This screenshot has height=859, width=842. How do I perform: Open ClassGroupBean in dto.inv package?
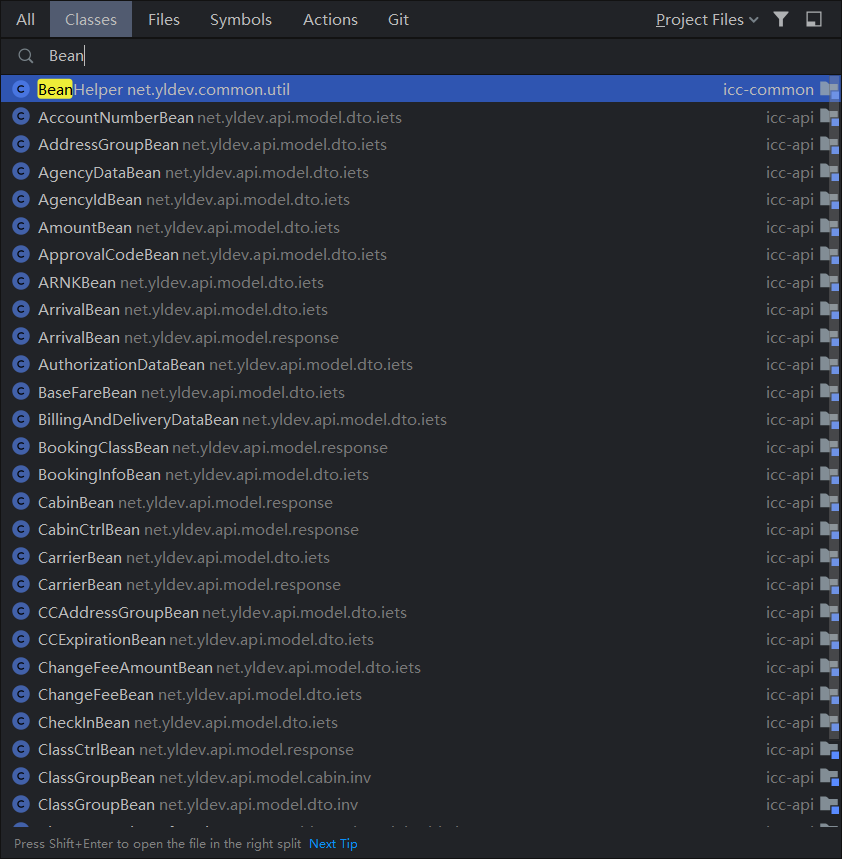click(x=421, y=805)
